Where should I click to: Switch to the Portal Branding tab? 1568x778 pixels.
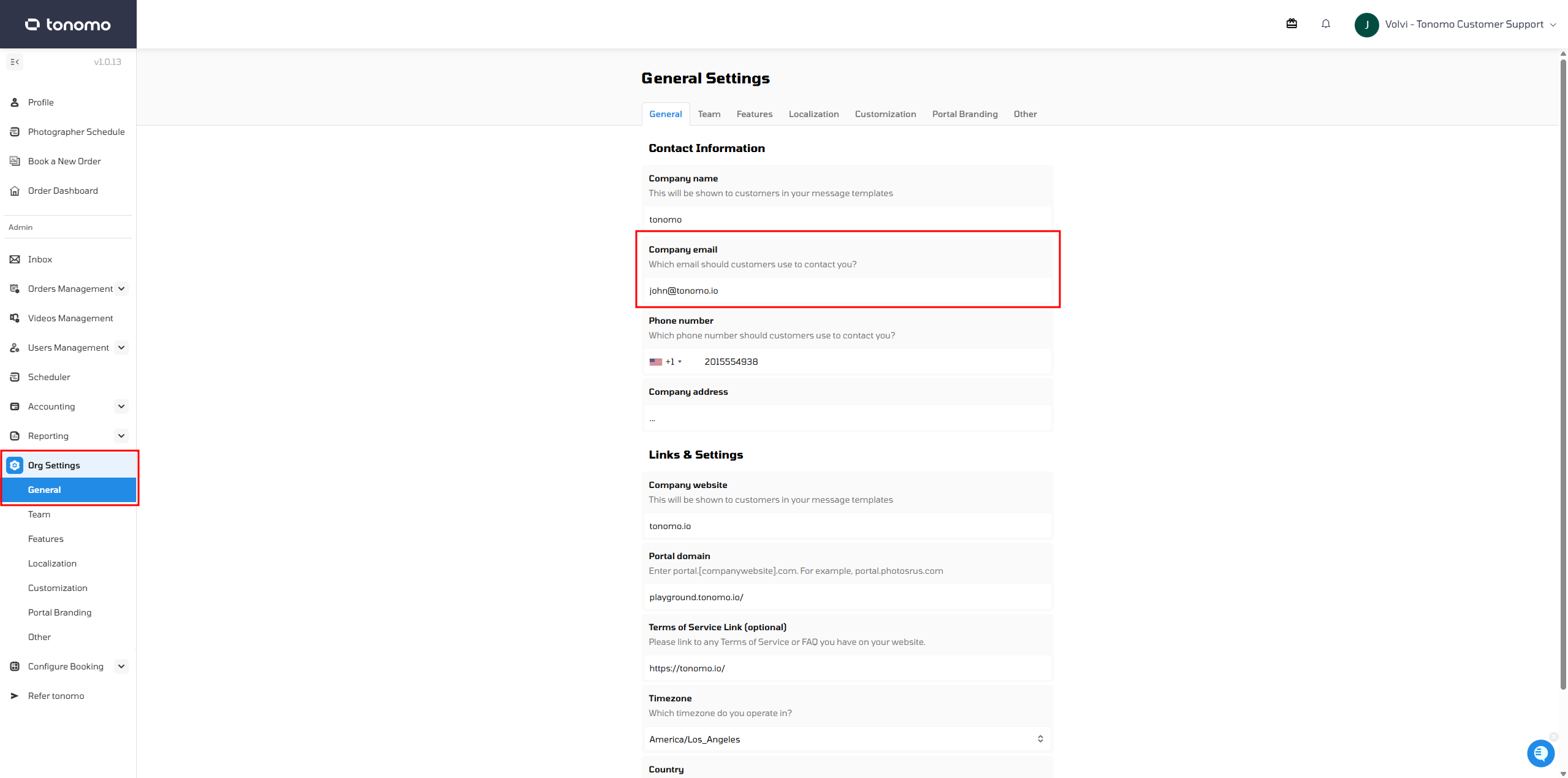[x=965, y=114]
